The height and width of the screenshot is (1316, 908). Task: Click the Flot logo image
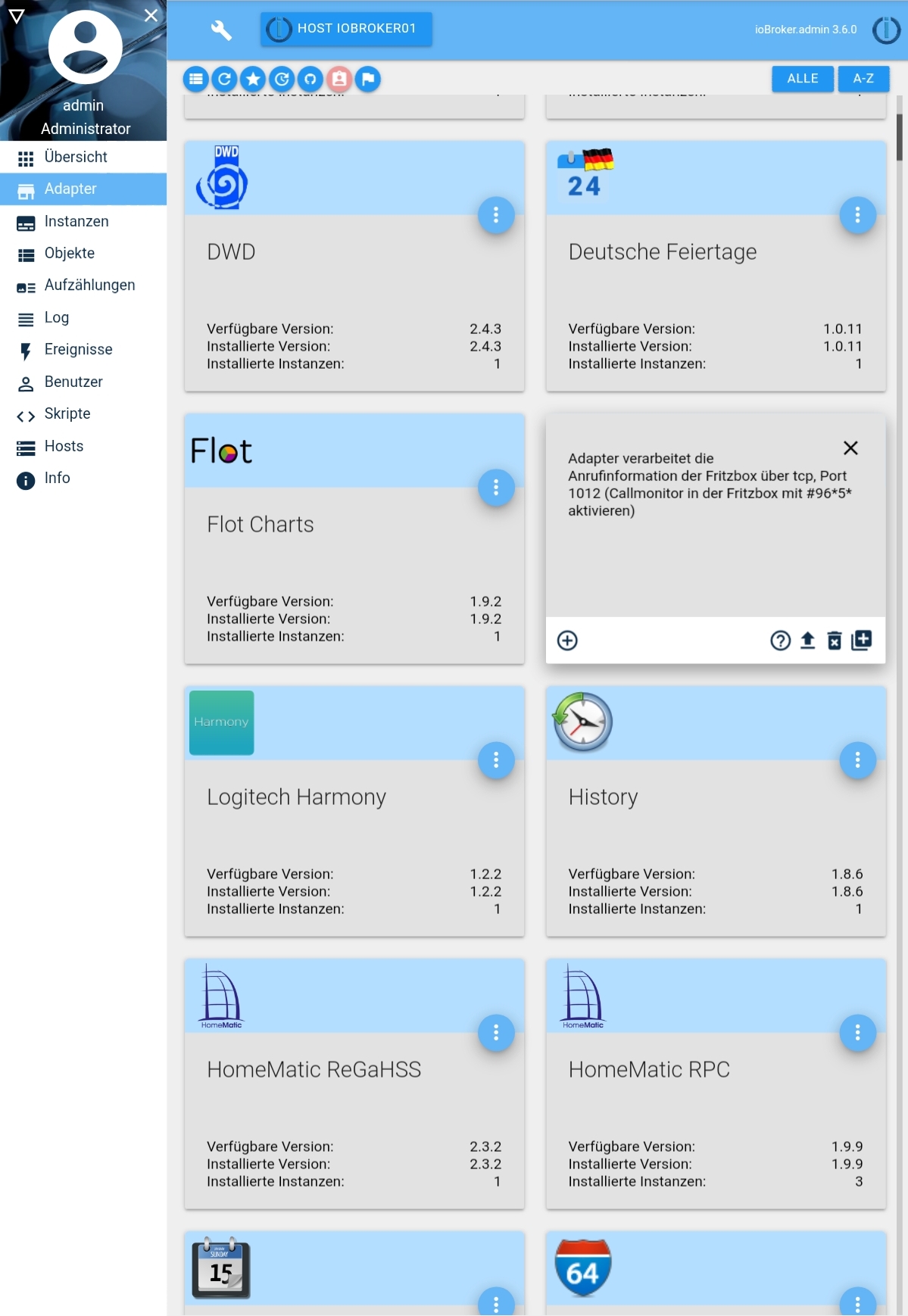point(220,451)
